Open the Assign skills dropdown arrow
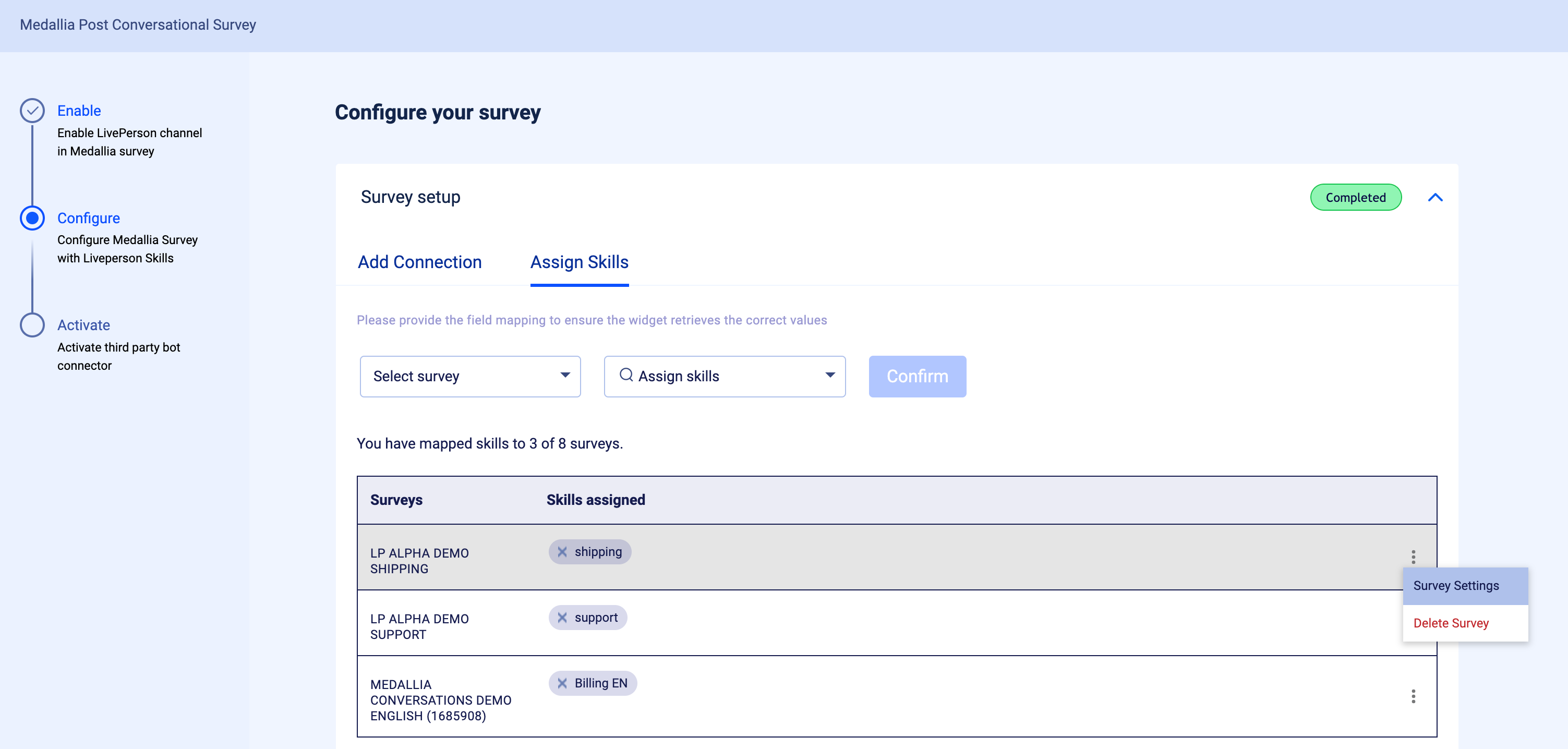This screenshot has width=1568, height=749. coord(830,375)
